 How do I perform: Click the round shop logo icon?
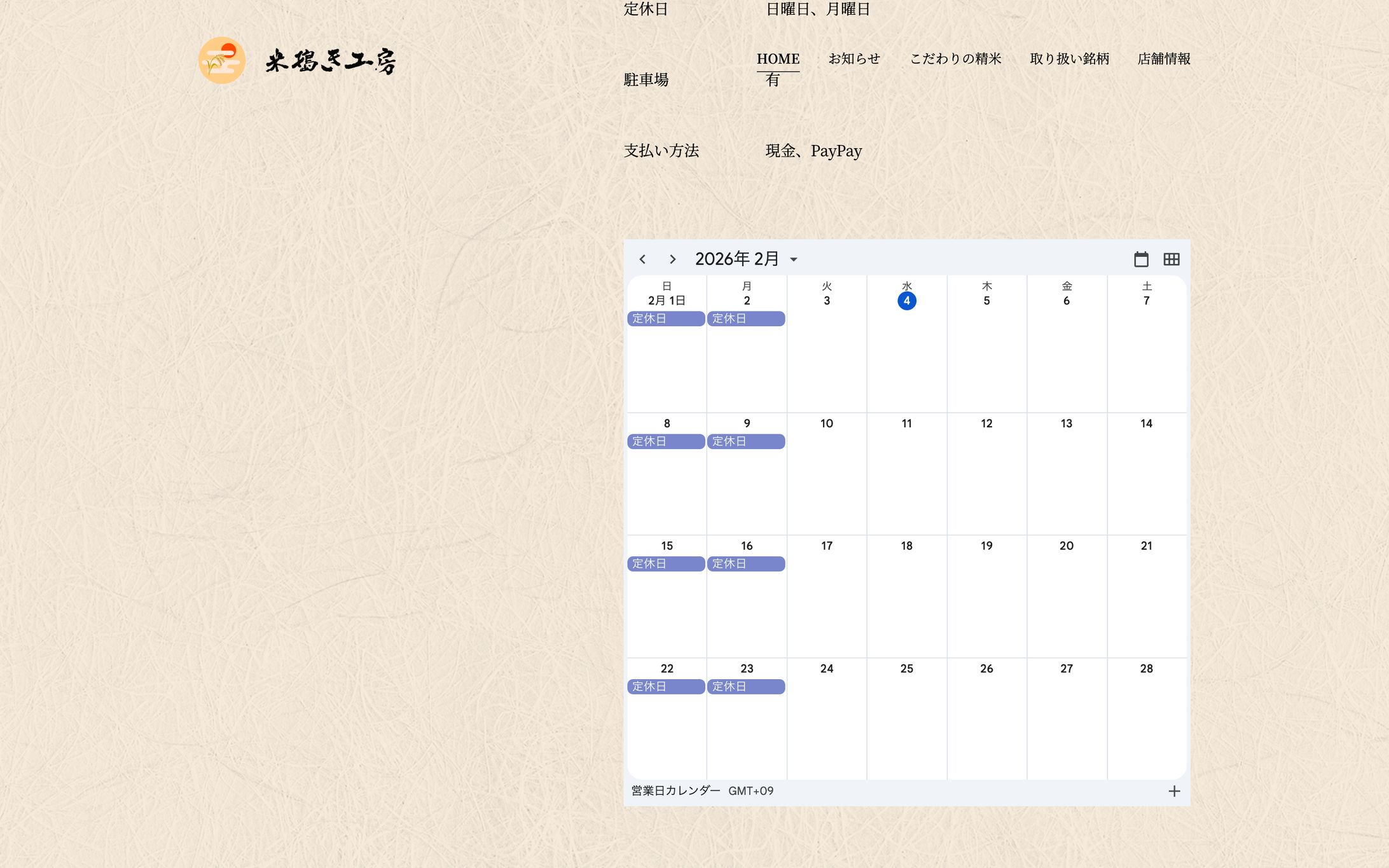[221, 60]
